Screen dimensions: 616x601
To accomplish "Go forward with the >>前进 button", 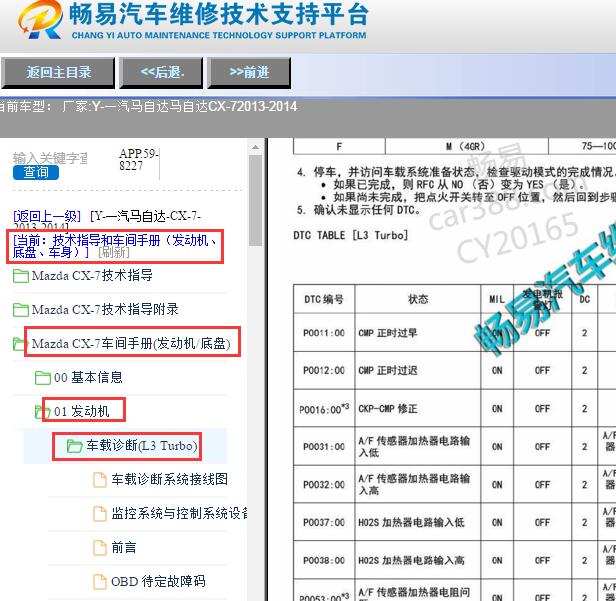I will tap(249, 73).
